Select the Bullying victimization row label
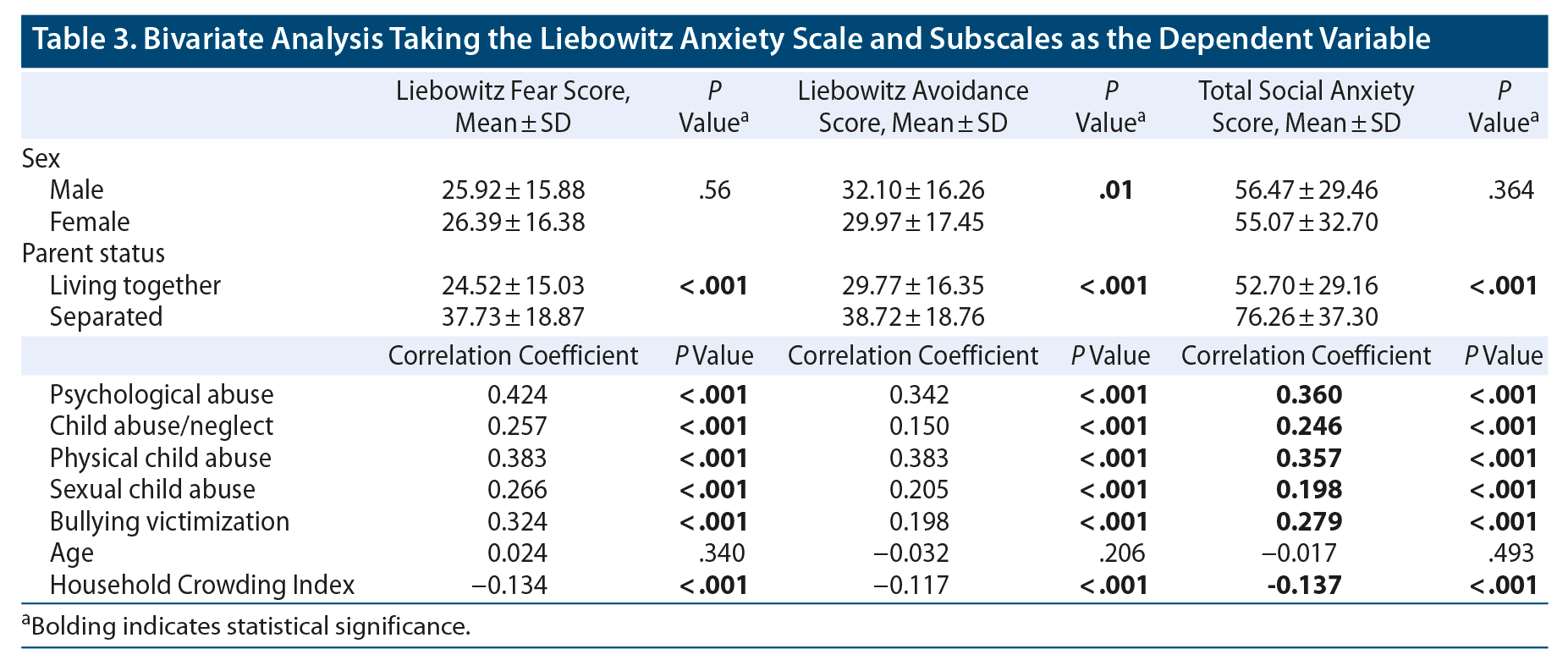1568x660 pixels. pos(169,521)
